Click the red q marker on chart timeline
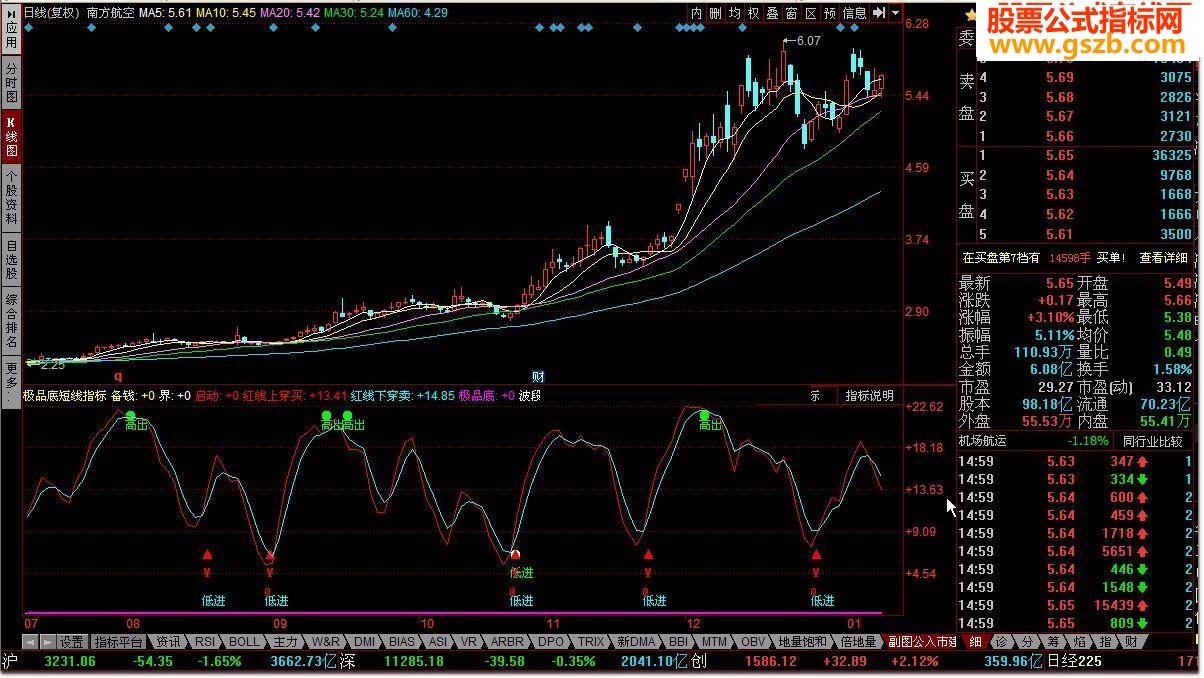The width and height of the screenshot is (1204, 678). pos(118,376)
